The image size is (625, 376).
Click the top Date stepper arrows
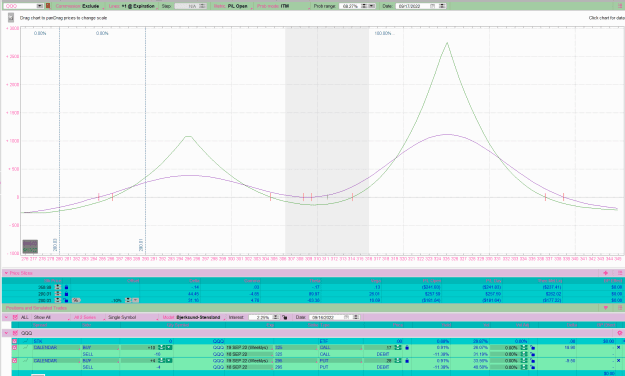pos(442,6)
